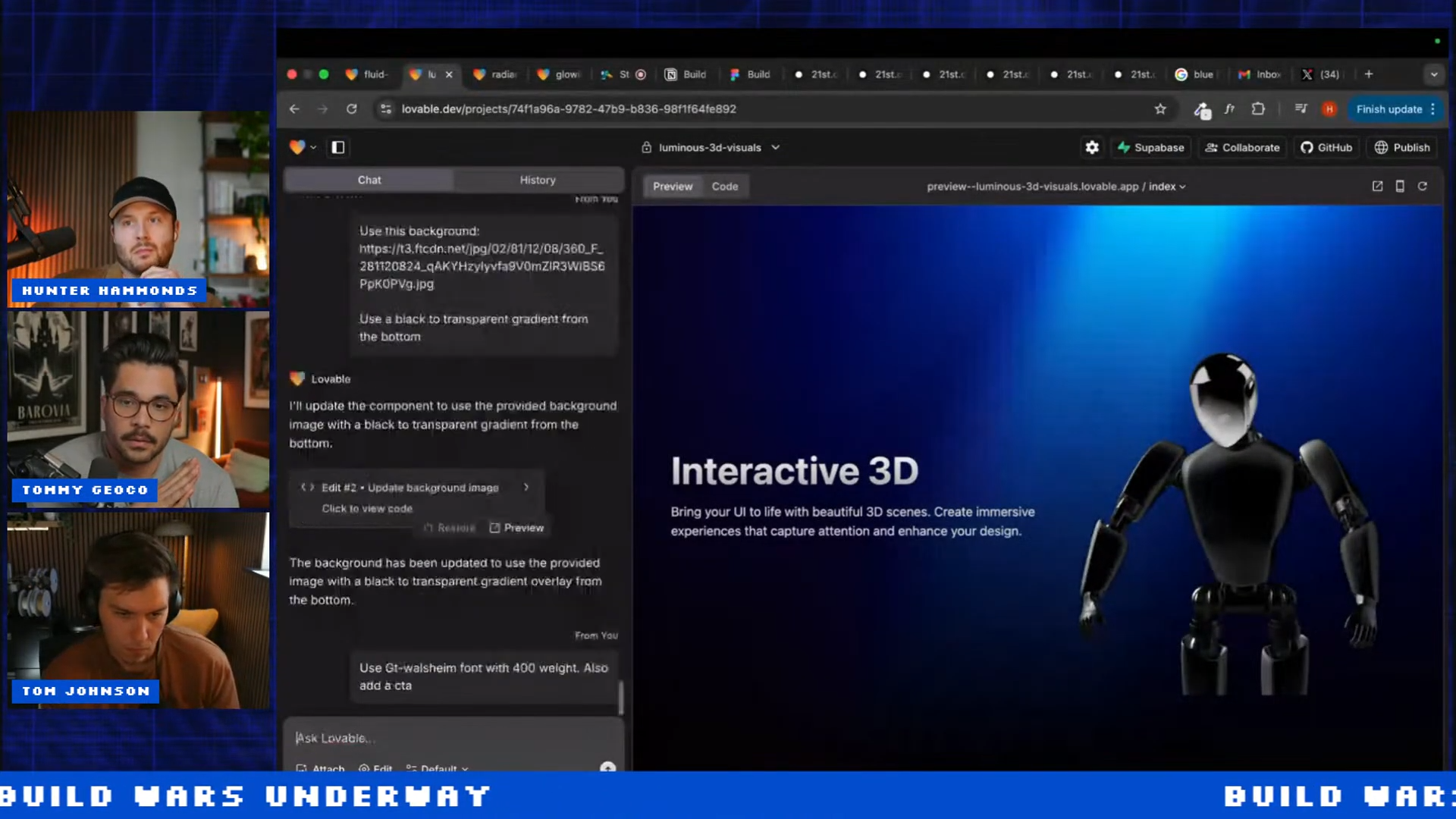Toggle the chat sidebar panel icon
This screenshot has height=819, width=1456.
click(x=338, y=147)
